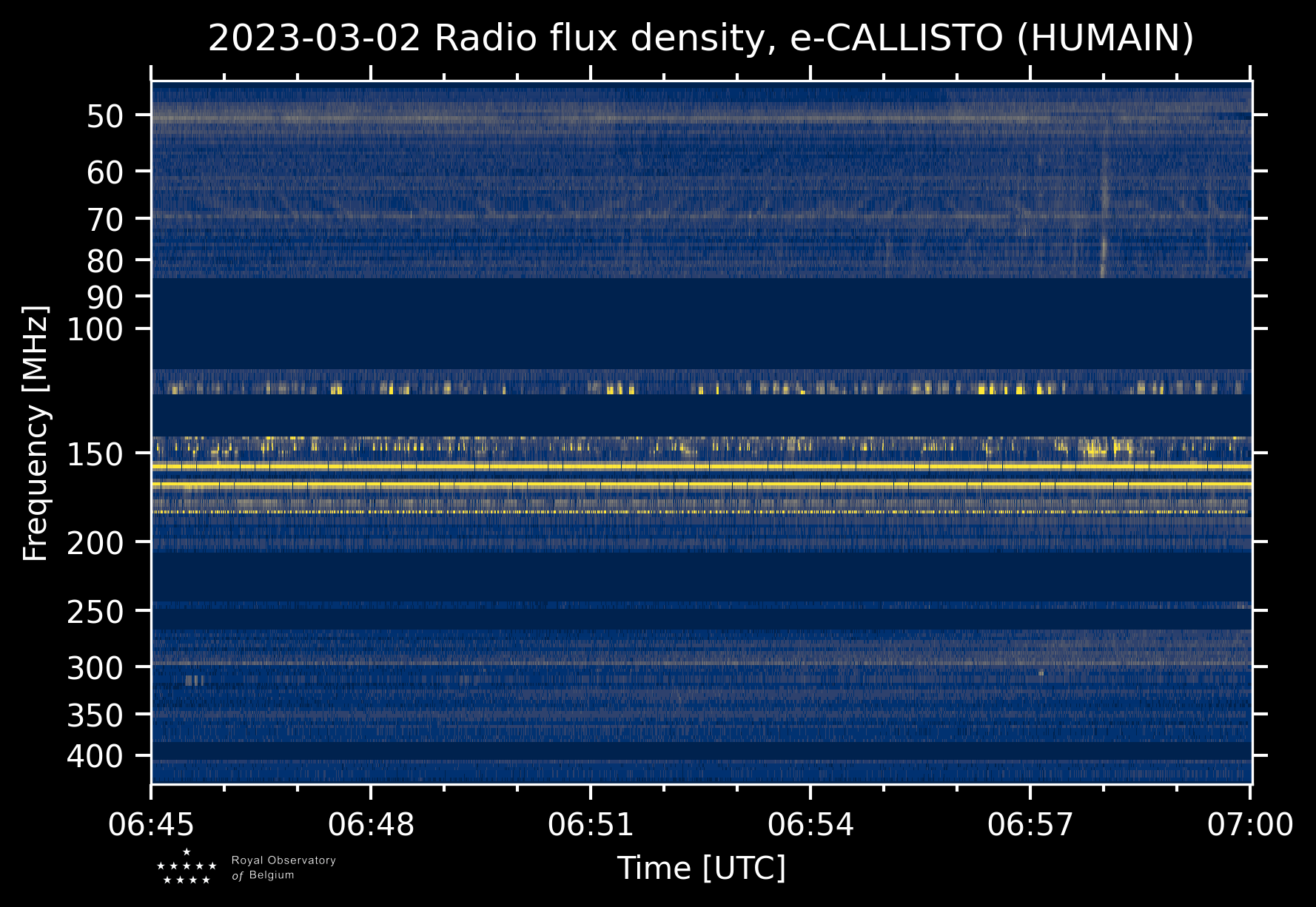
Task: Select the 06:57 time axis label
Action: pos(1030,825)
